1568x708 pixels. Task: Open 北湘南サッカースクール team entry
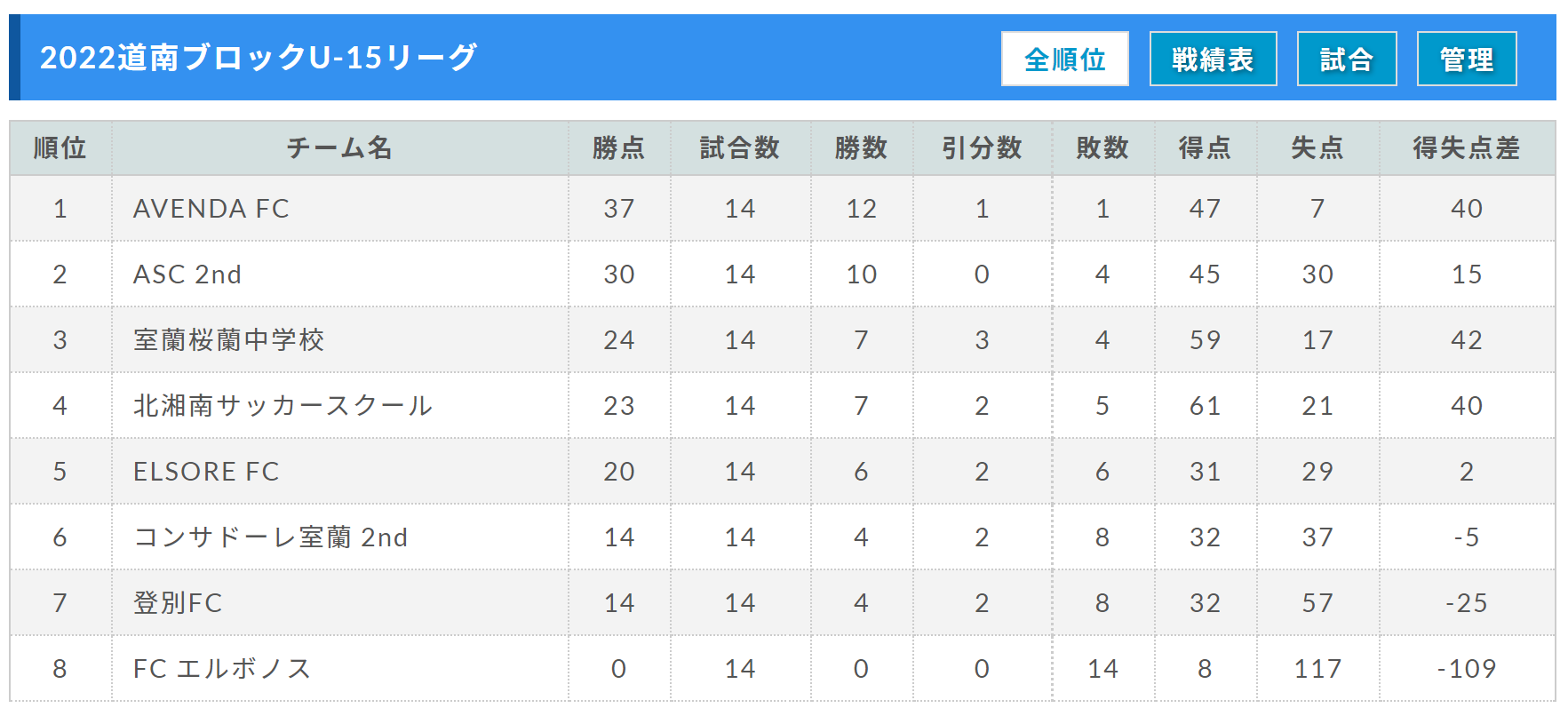coord(283,406)
